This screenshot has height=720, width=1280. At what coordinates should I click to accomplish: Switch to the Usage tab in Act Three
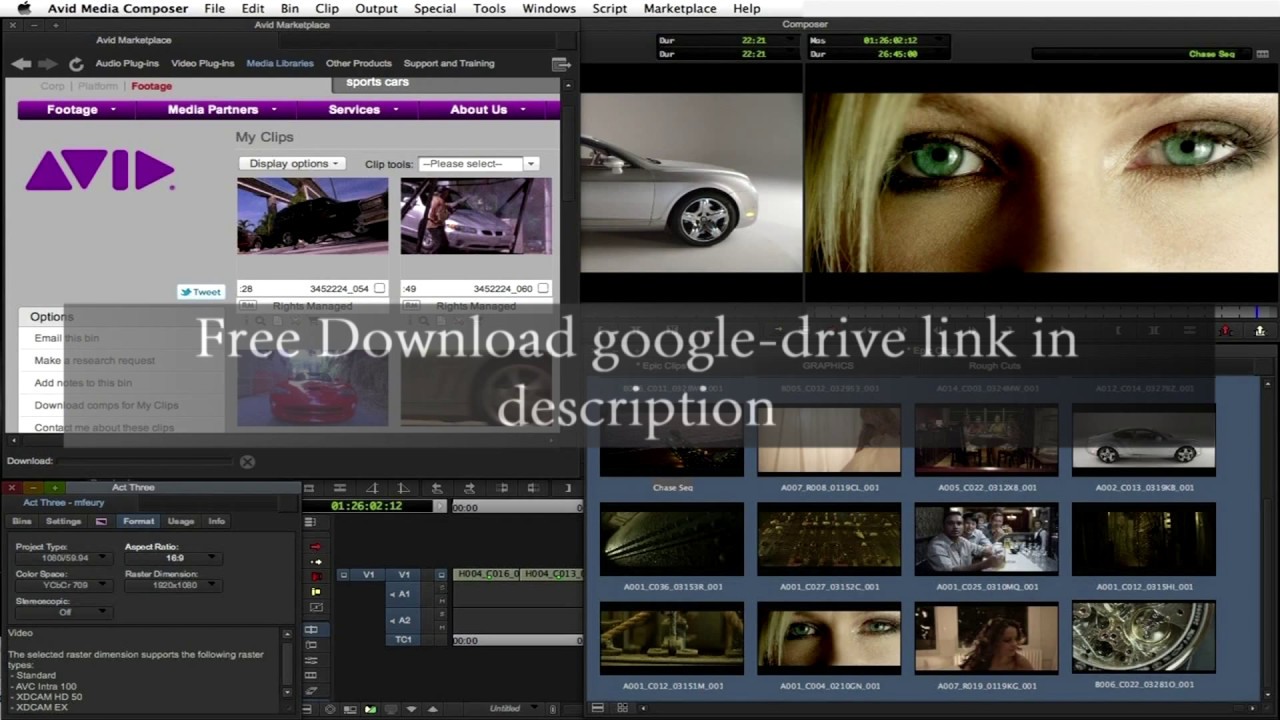[x=181, y=521]
